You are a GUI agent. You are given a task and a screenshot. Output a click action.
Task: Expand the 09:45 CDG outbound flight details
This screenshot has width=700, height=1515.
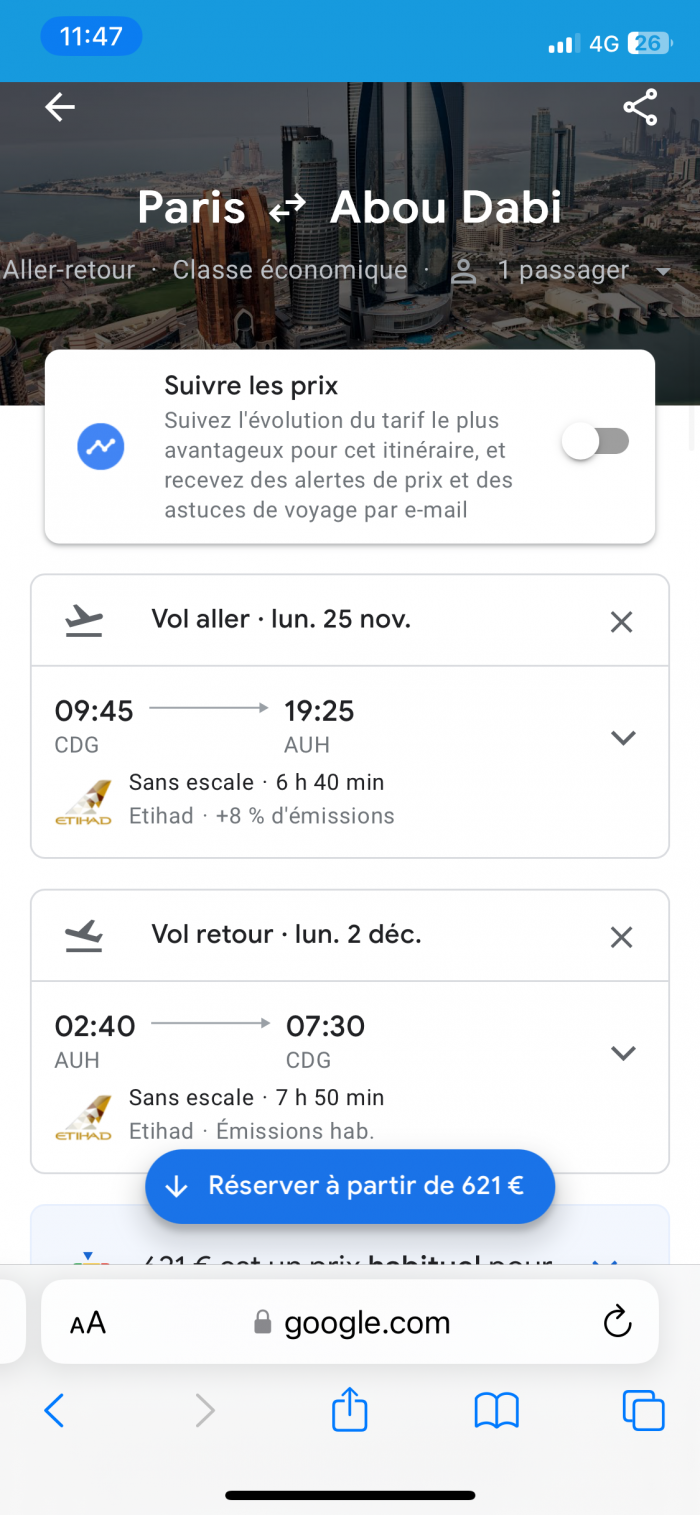click(x=623, y=738)
